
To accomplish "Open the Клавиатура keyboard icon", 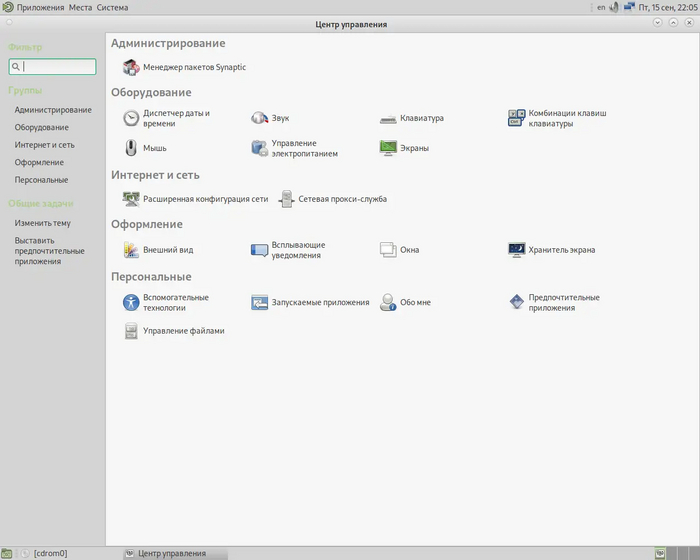I will pyautogui.click(x=388, y=118).
